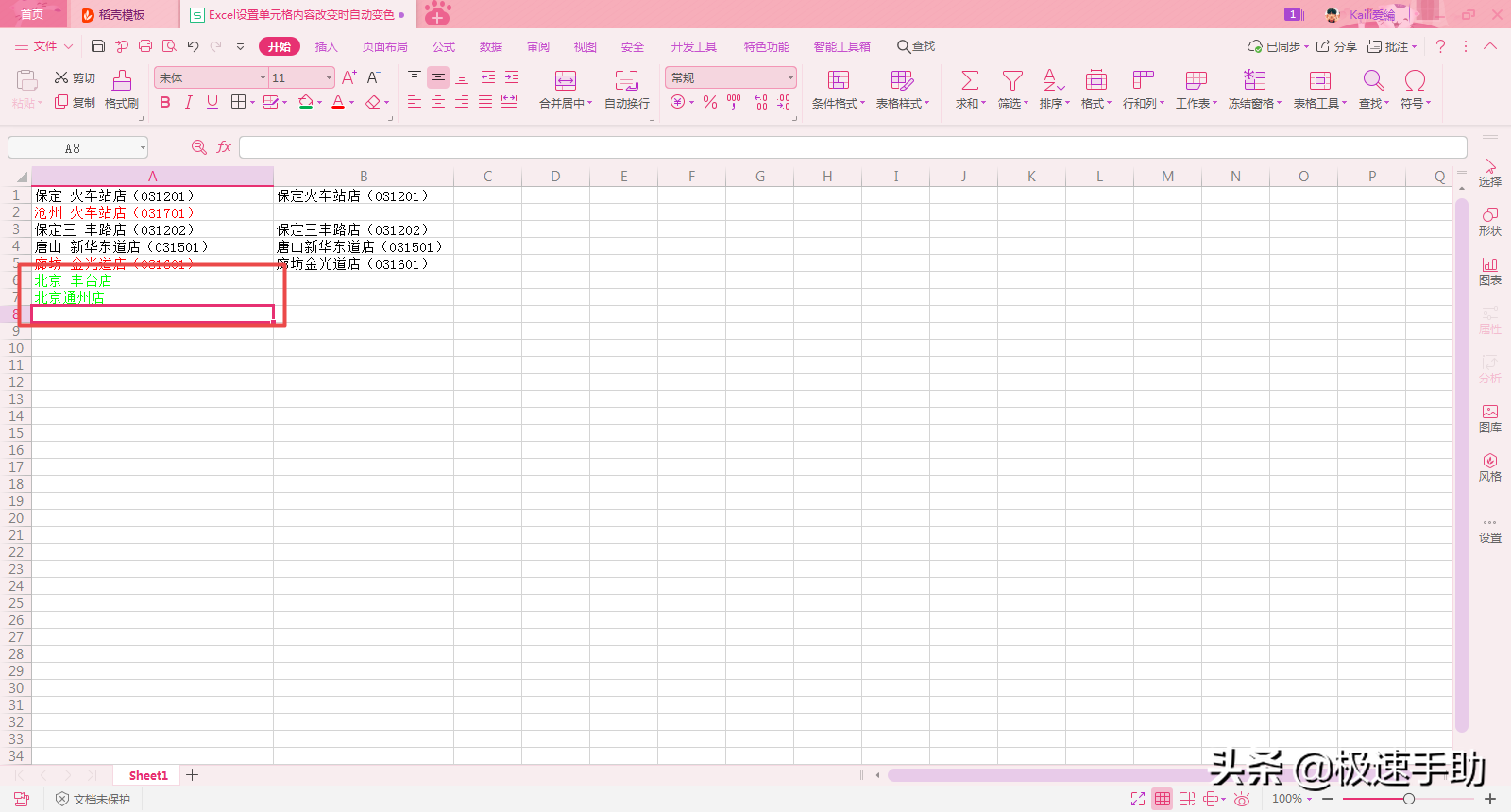Click the formula bar input field
This screenshot has width=1511, height=812.
click(853, 147)
